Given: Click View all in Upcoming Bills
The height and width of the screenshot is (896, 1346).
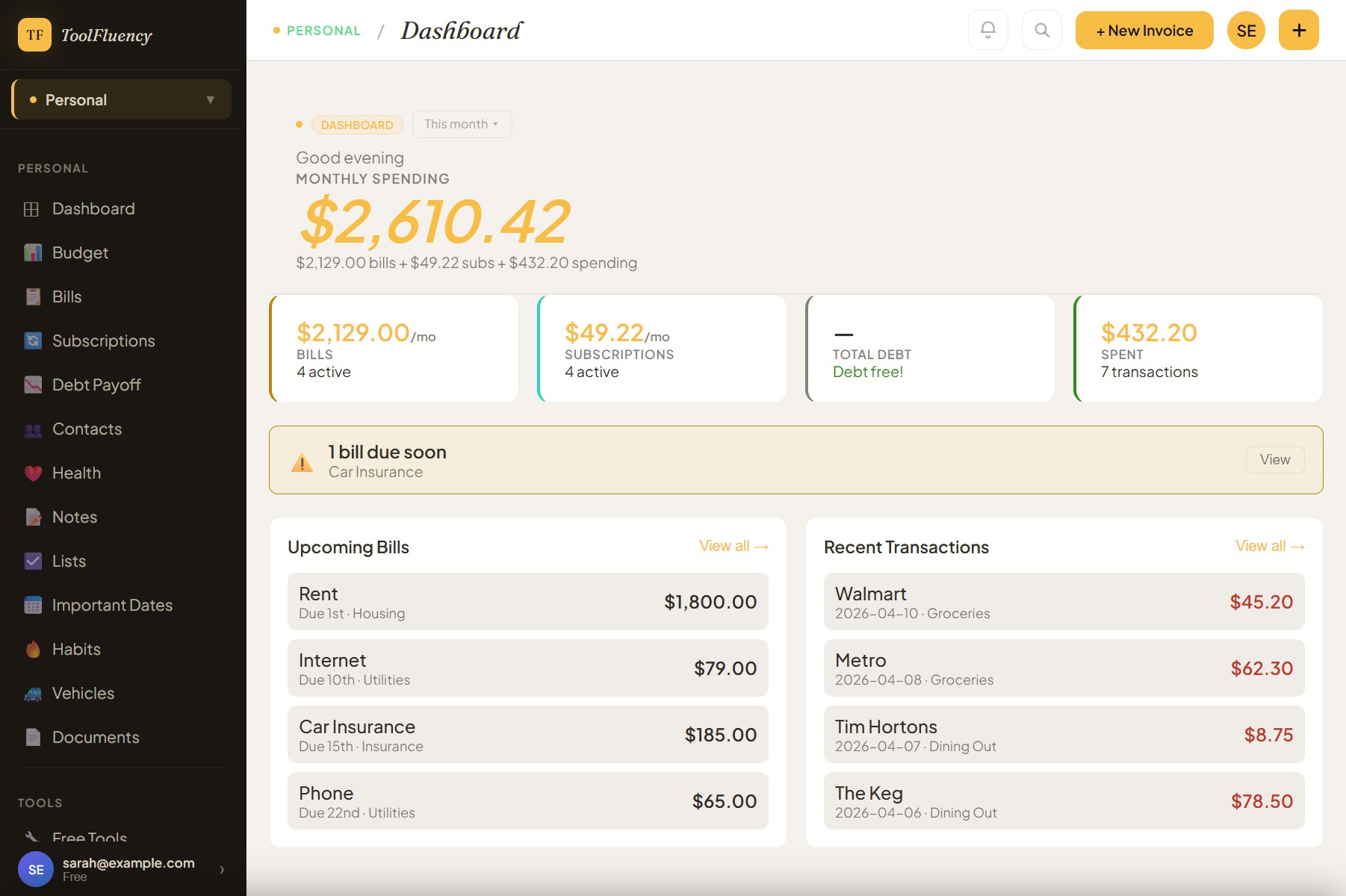Looking at the screenshot, I should point(734,547).
